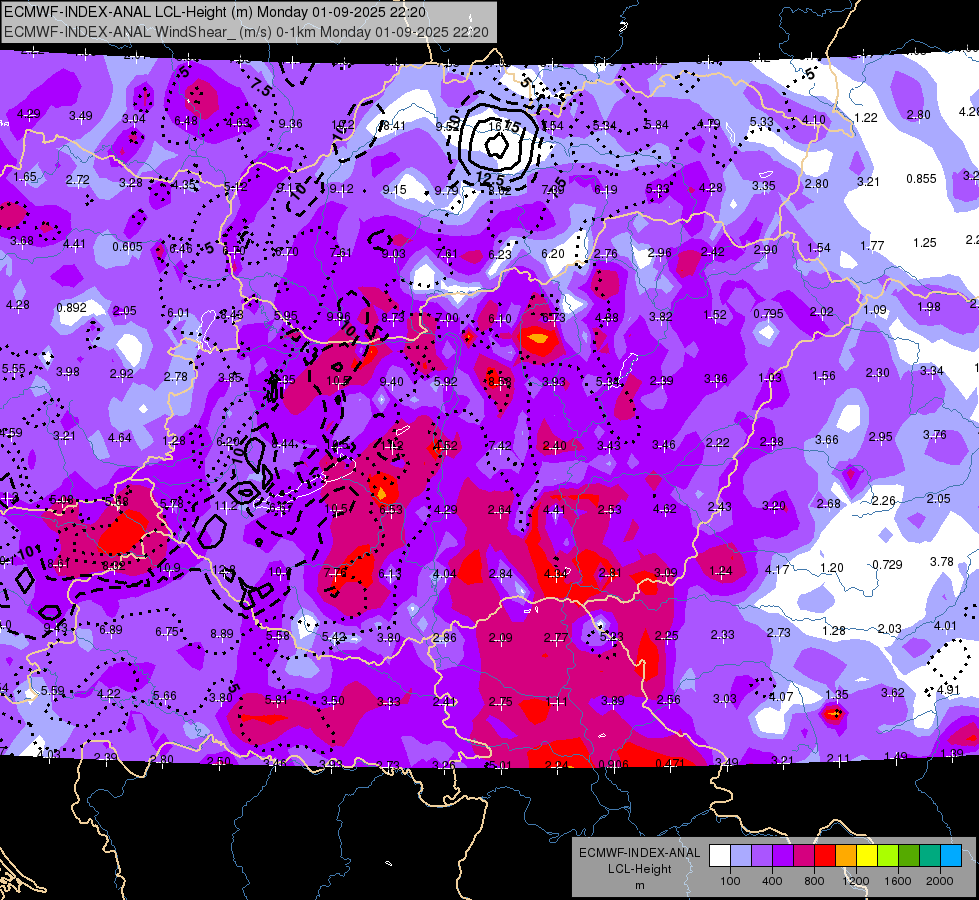This screenshot has height=900, width=979.
Task: Click the '9.36' grid value
Action: click(290, 124)
